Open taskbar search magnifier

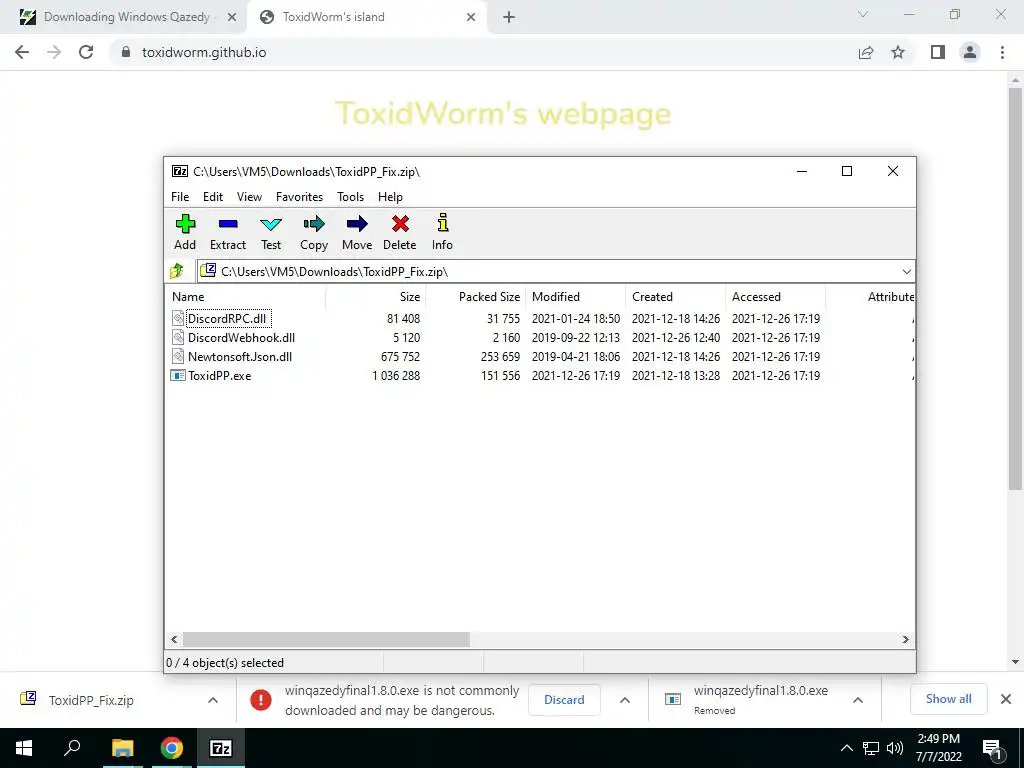point(72,748)
